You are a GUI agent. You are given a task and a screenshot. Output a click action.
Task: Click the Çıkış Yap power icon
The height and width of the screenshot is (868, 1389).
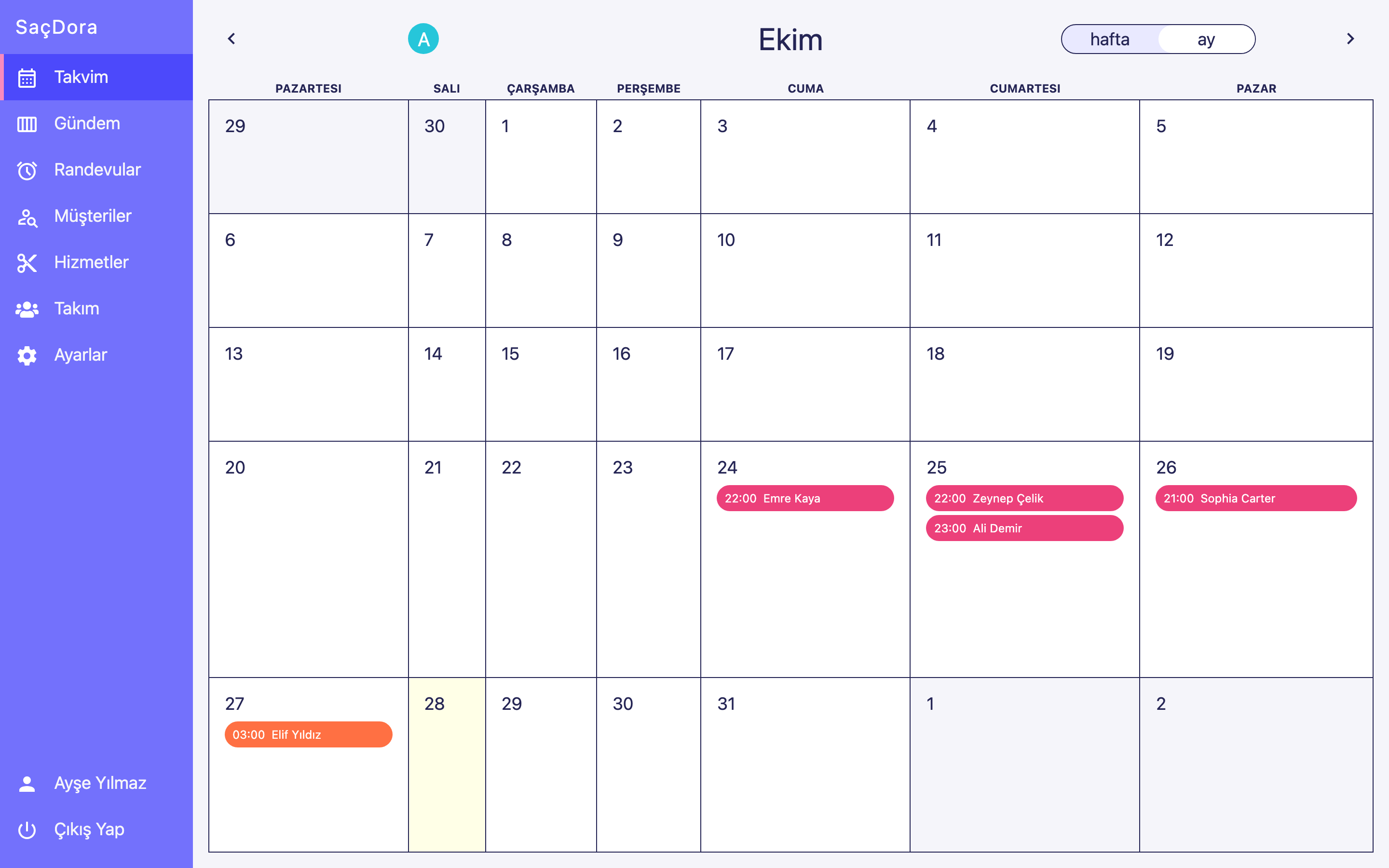click(27, 829)
